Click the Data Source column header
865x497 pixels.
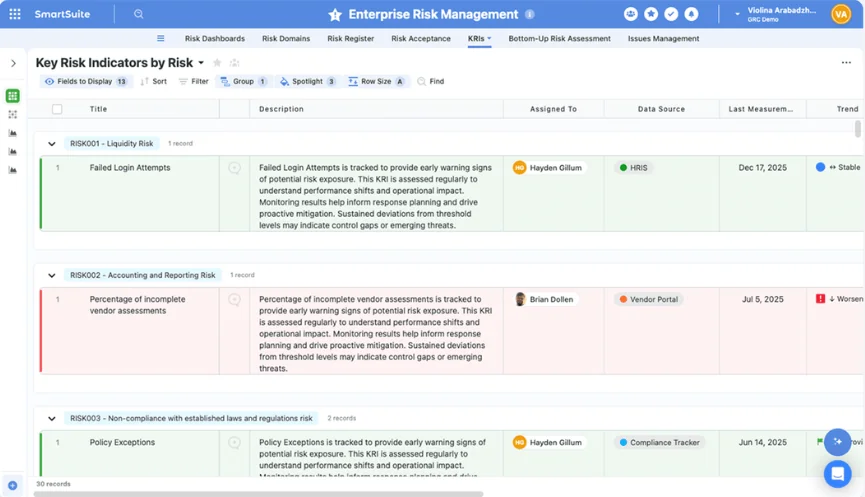pyautogui.click(x=661, y=109)
